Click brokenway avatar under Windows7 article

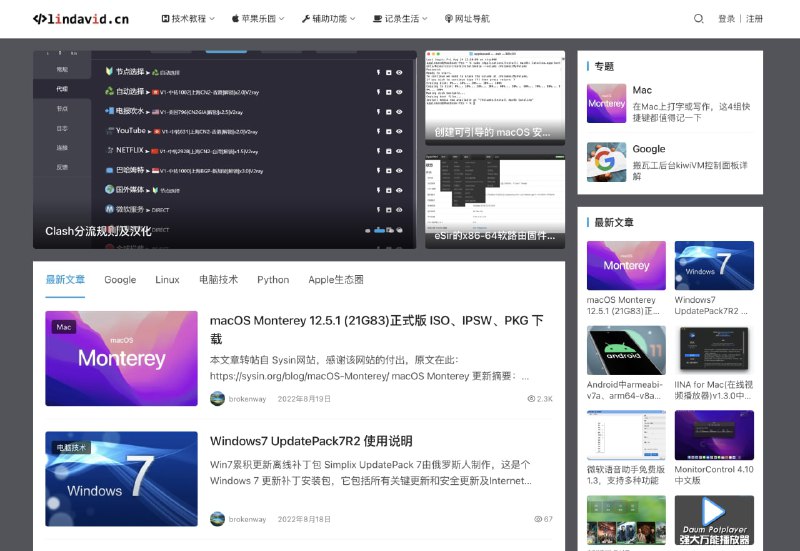coord(217,519)
